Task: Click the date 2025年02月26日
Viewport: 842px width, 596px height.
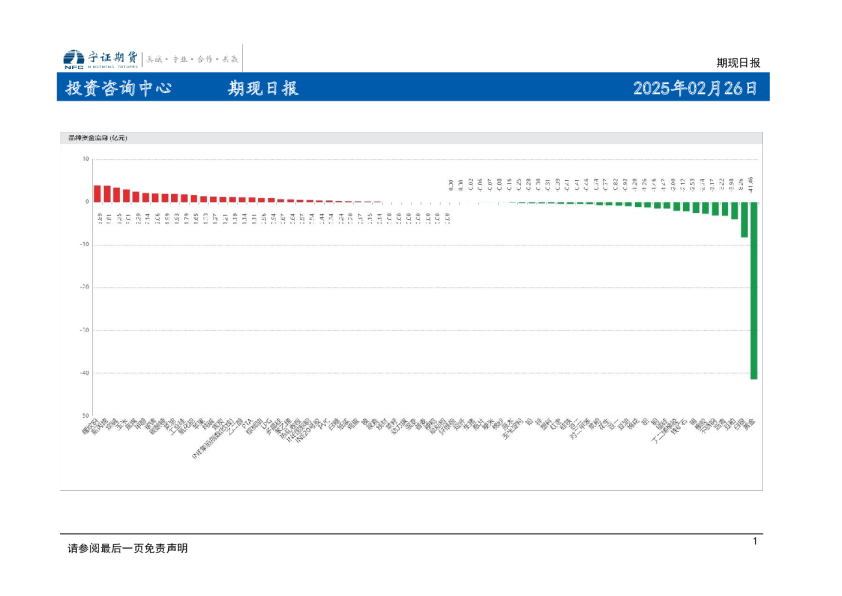Action: (695, 88)
